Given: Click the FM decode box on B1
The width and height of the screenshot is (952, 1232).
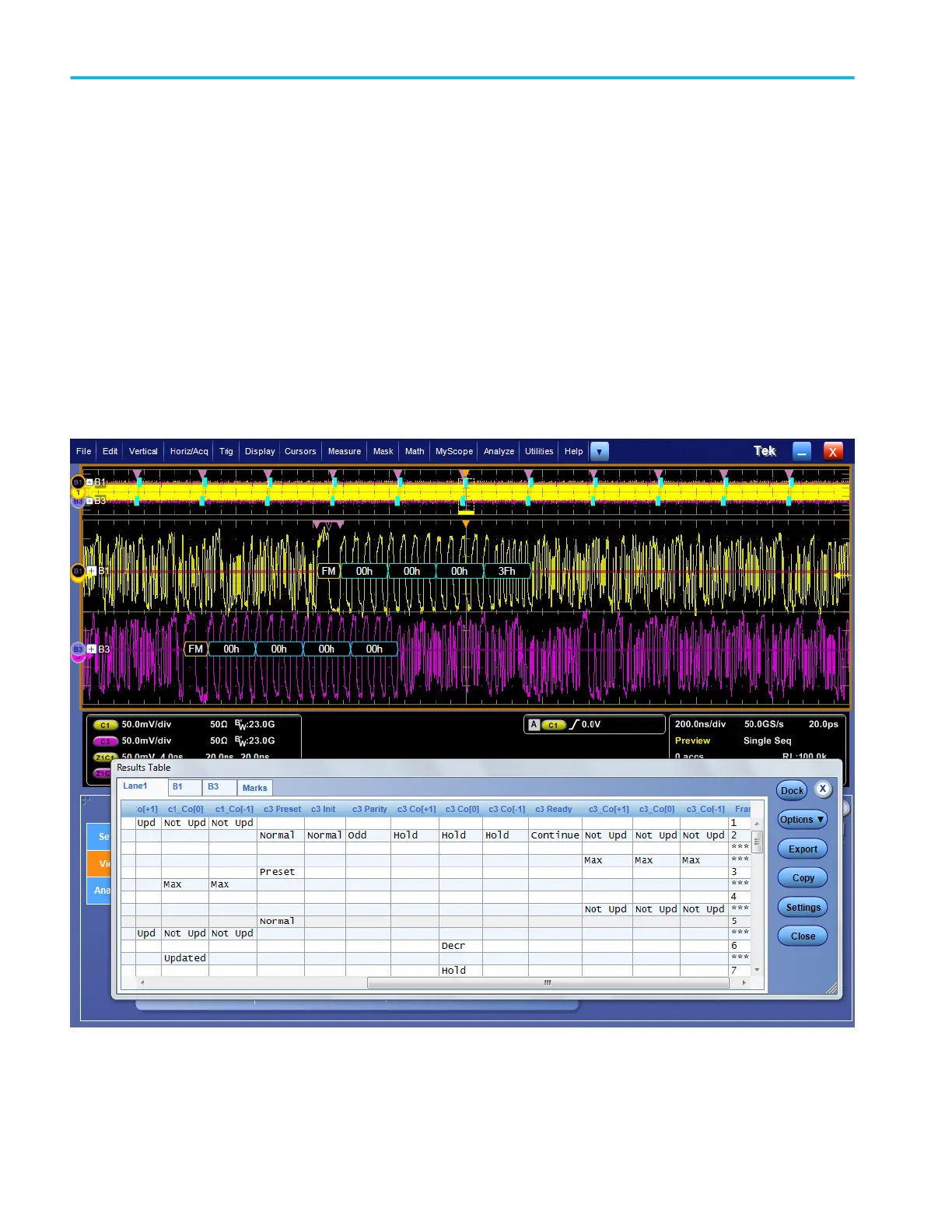Looking at the screenshot, I should pyautogui.click(x=328, y=571).
